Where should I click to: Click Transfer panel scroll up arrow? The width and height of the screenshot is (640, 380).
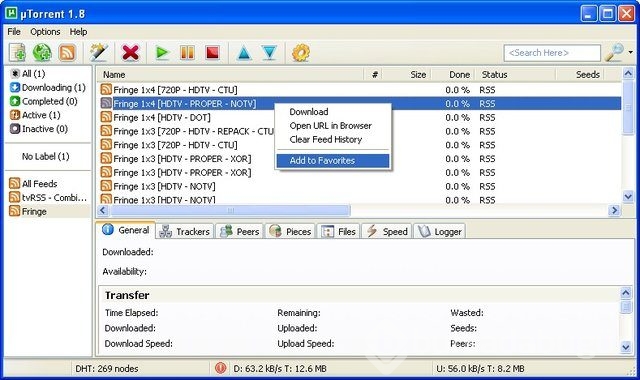click(626, 293)
